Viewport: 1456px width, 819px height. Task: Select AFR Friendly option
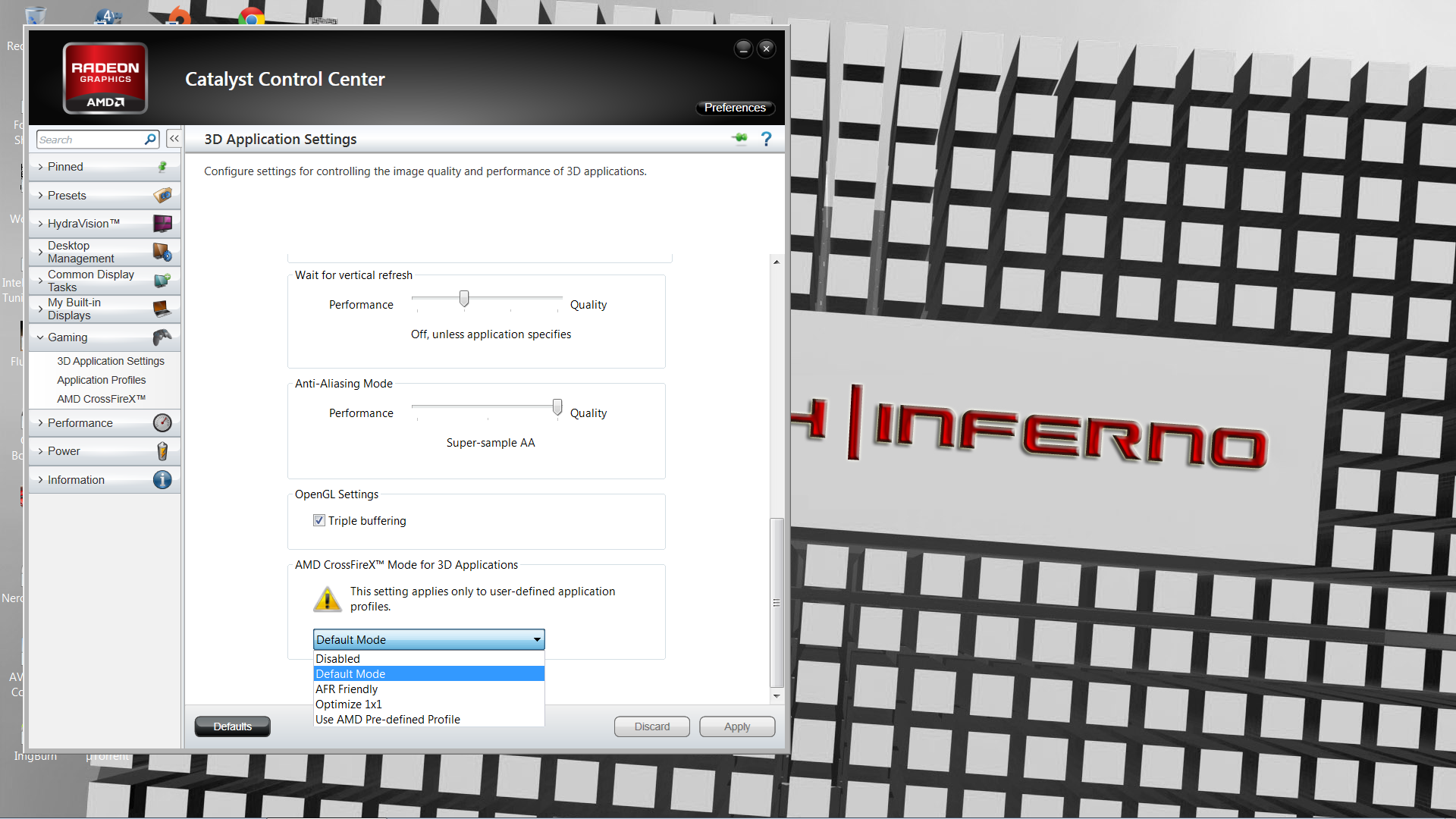point(428,689)
